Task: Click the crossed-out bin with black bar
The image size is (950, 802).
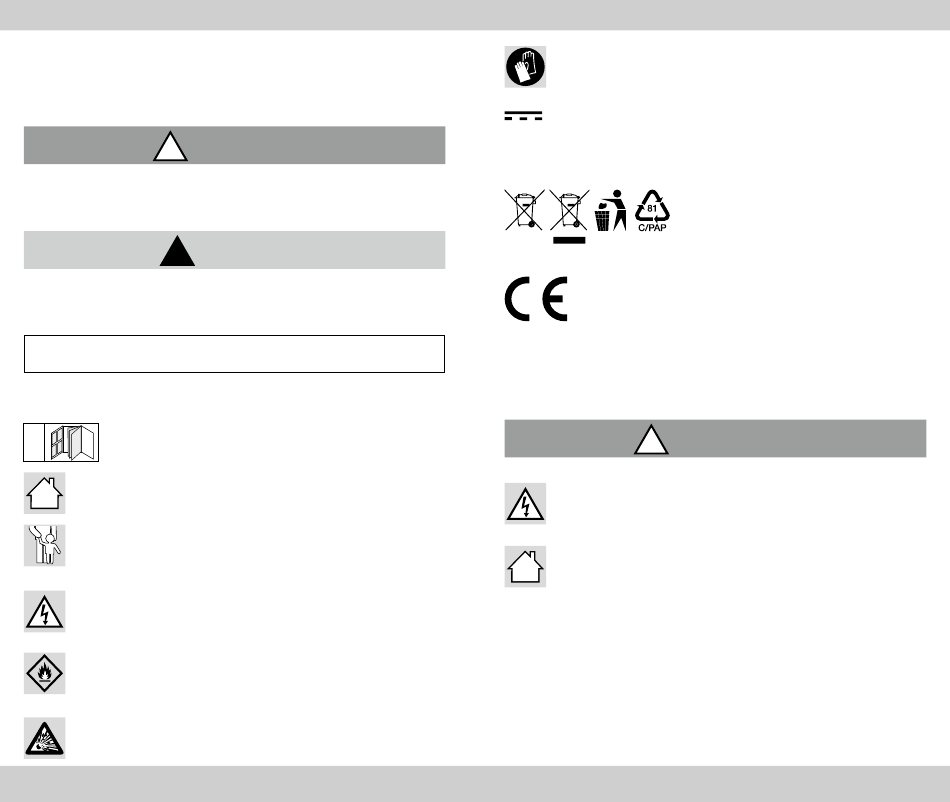Action: [570, 216]
